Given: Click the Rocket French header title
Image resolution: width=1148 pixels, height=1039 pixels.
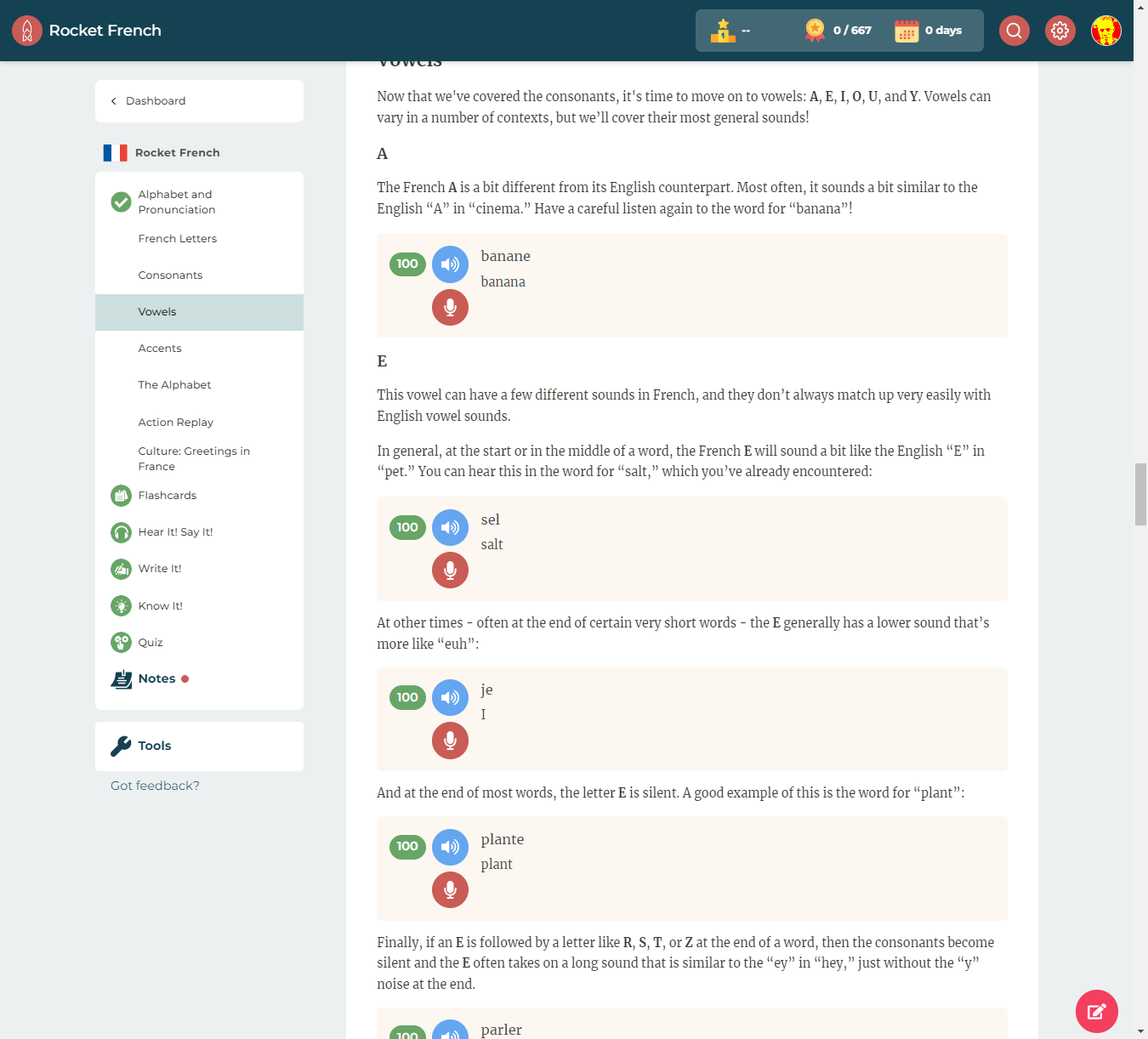Looking at the screenshot, I should [105, 31].
